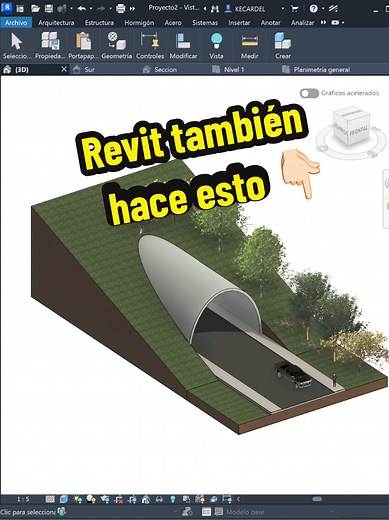
Task: Click the Medir ruler icon
Action: point(250,41)
